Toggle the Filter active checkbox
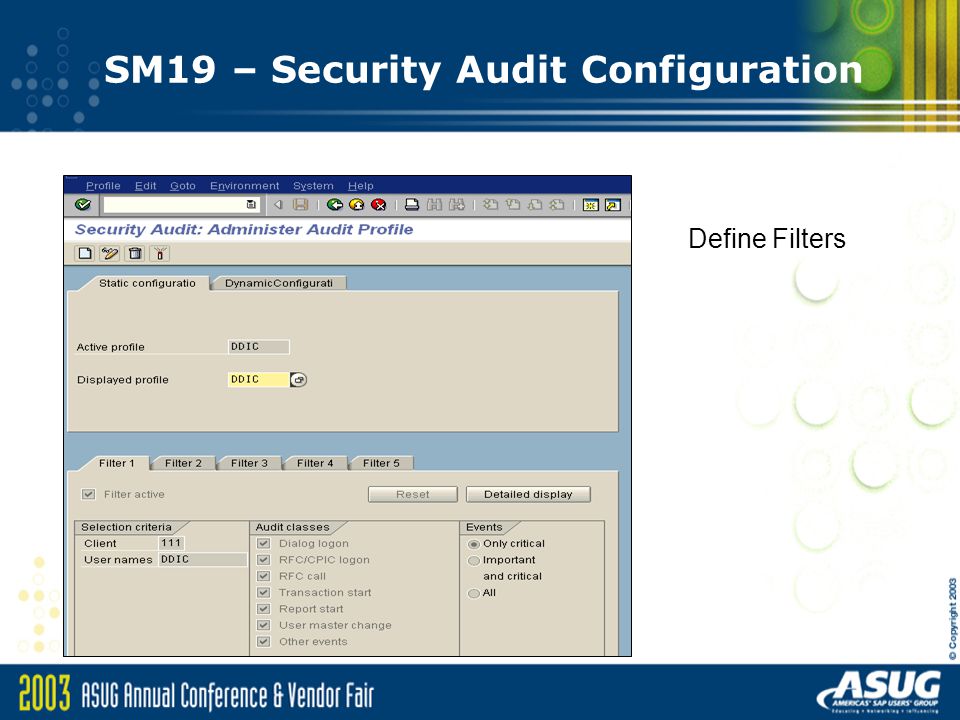The width and height of the screenshot is (960, 720). click(89, 494)
